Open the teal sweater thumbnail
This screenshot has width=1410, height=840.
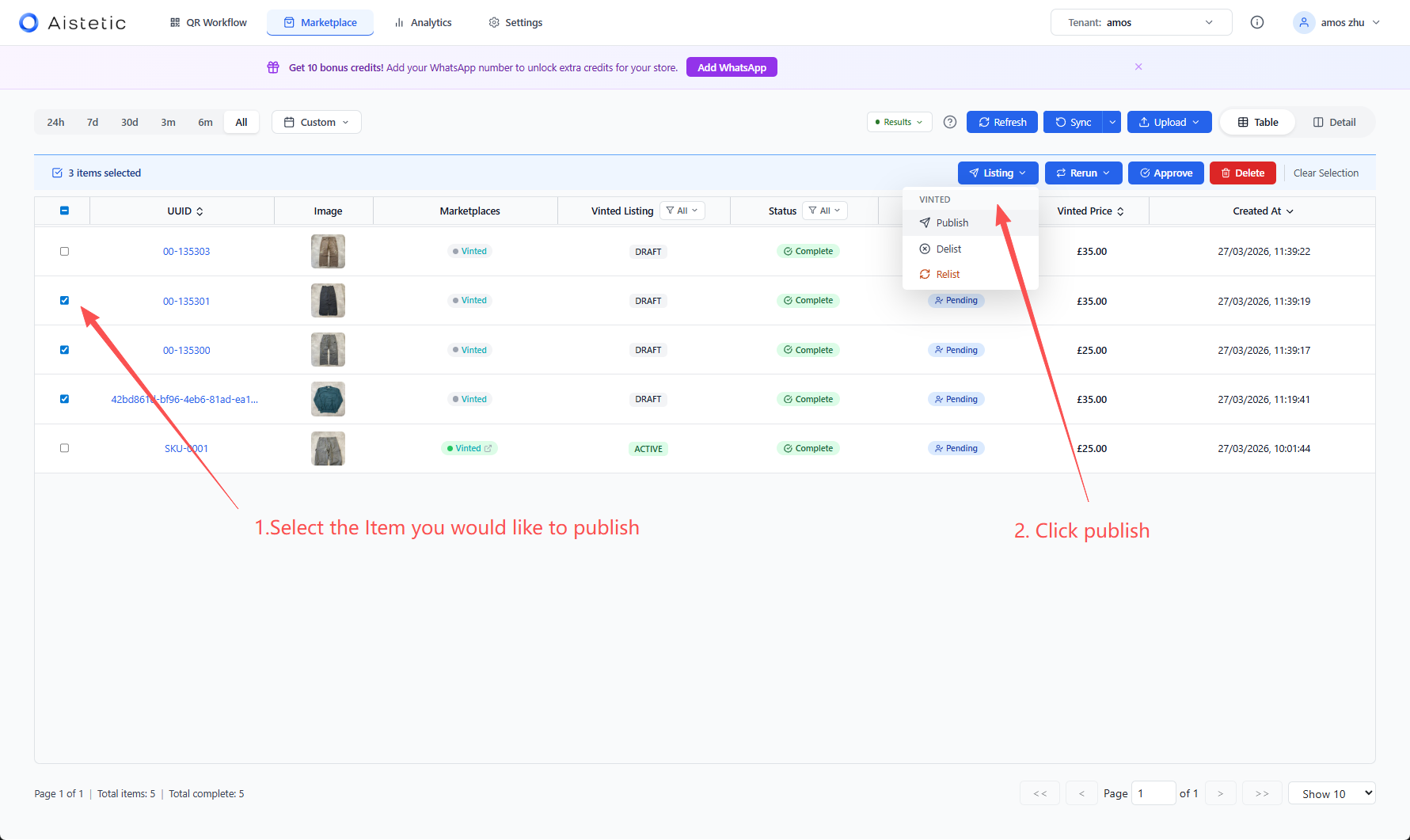point(328,399)
